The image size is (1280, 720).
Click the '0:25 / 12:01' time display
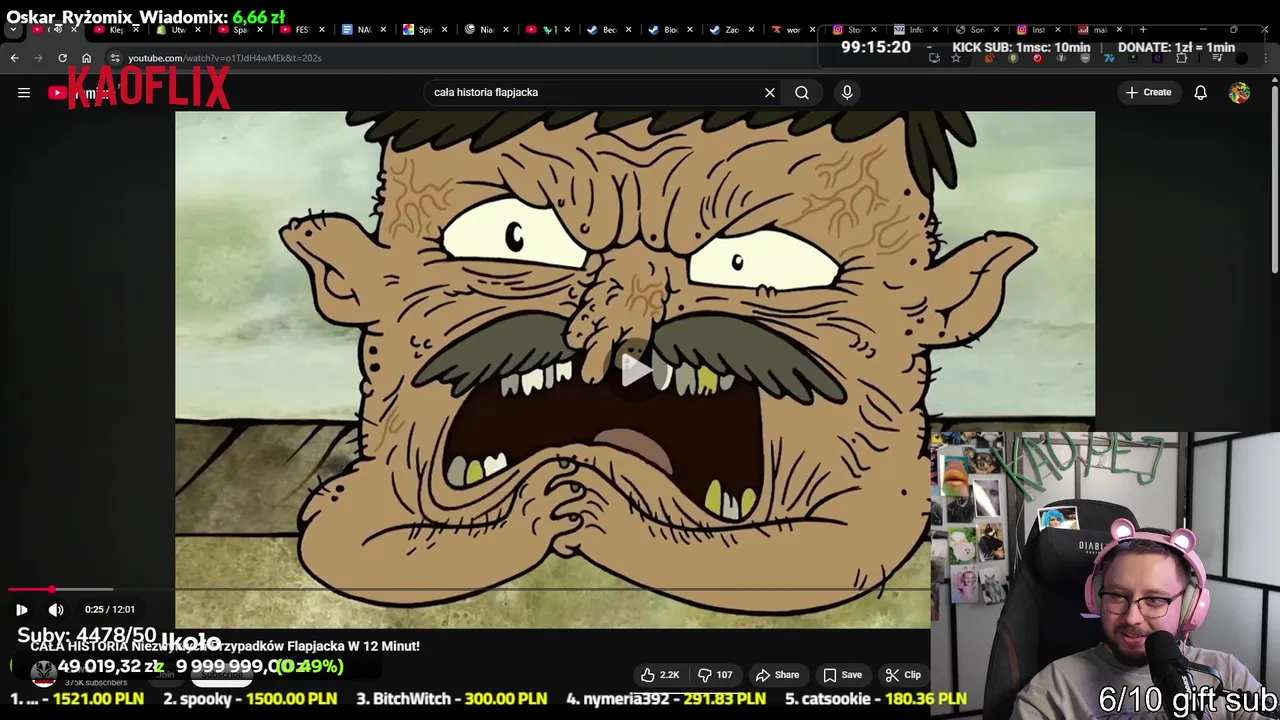[x=109, y=609]
